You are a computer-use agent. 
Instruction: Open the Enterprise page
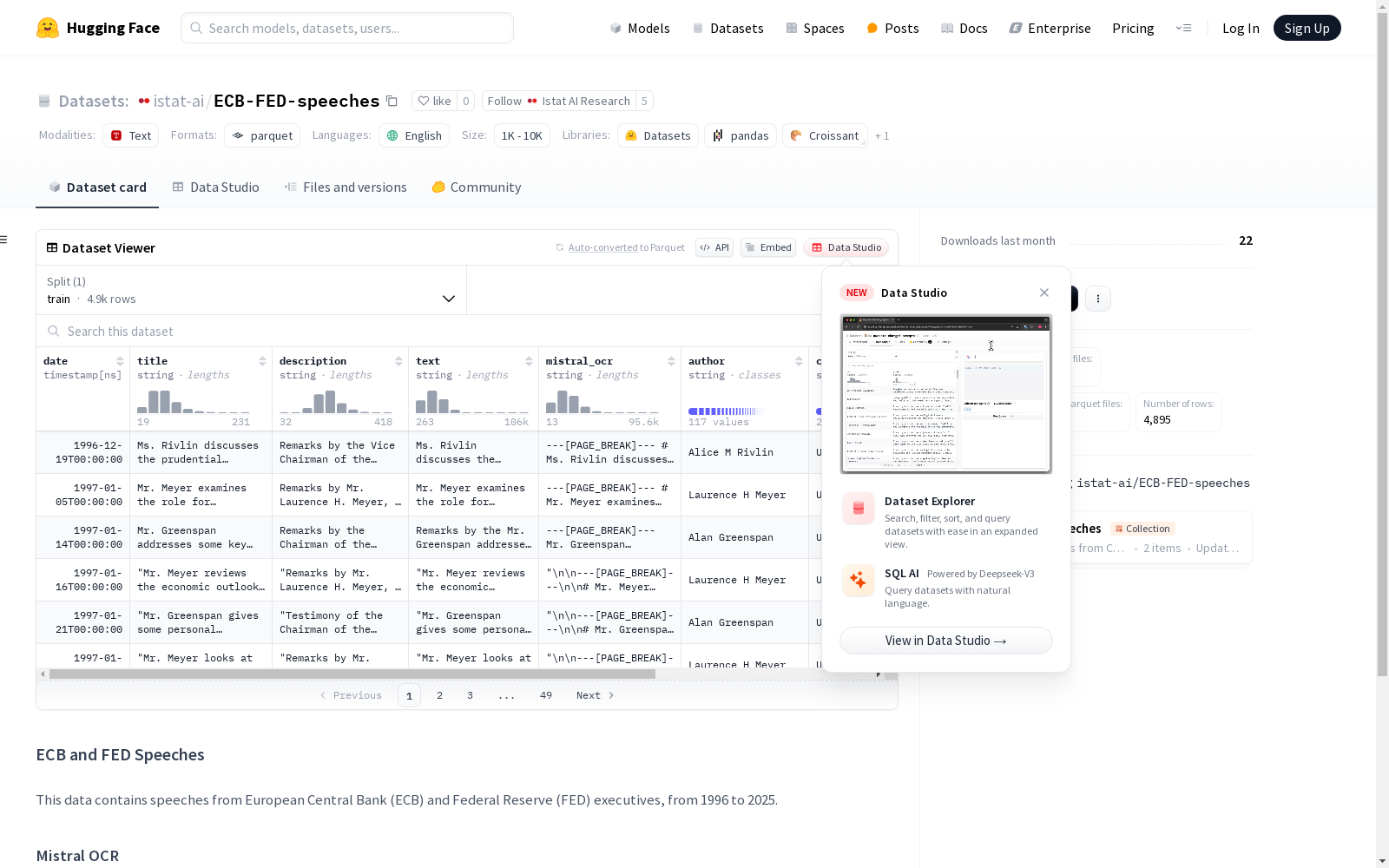(x=1050, y=28)
